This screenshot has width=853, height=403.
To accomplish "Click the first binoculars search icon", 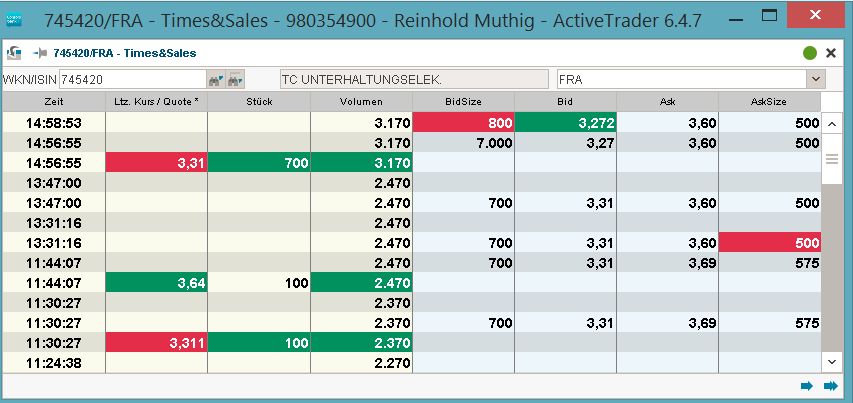I will click(215, 79).
